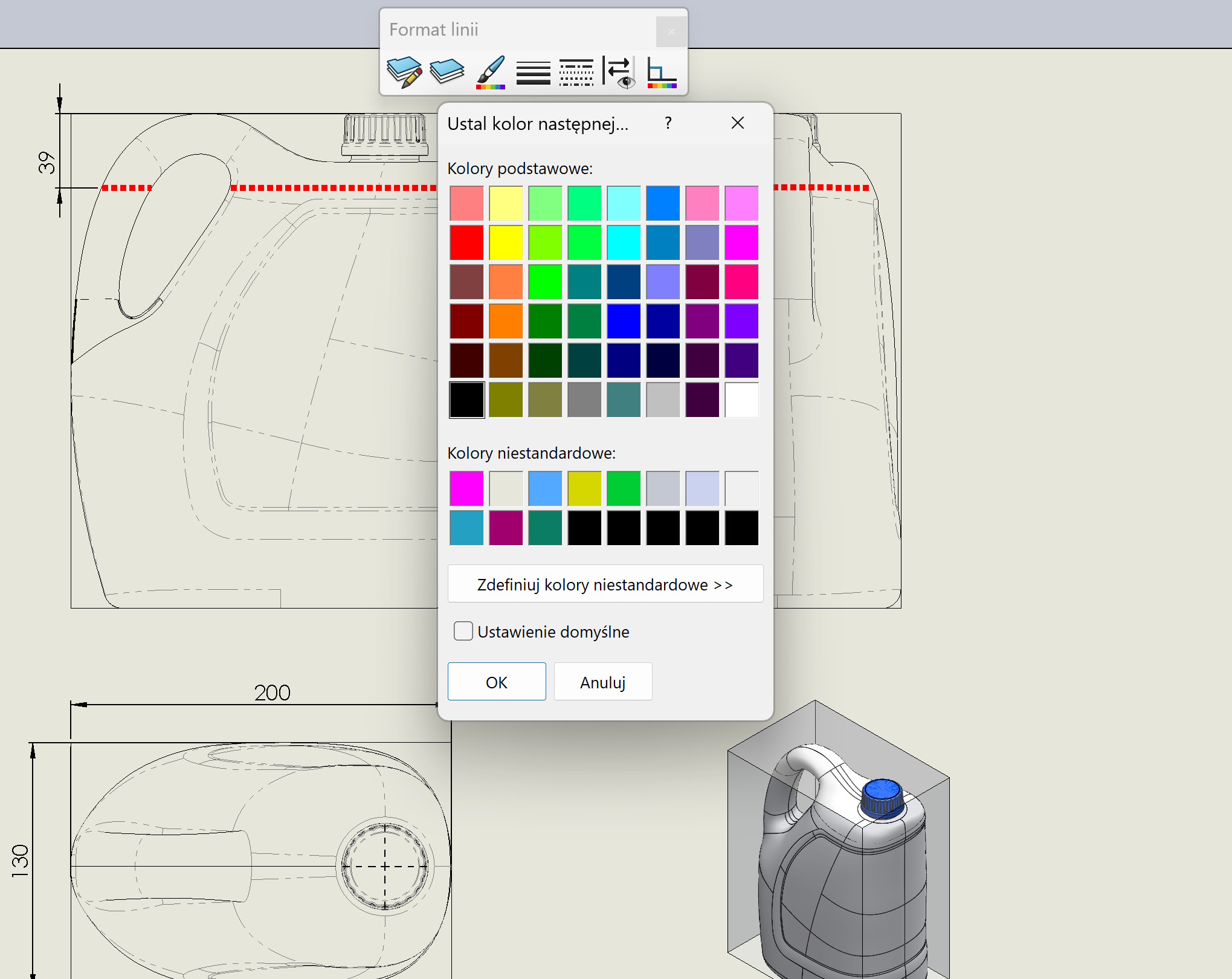1232x979 pixels.
Task: Choose the black basic color swatch
Action: click(466, 399)
